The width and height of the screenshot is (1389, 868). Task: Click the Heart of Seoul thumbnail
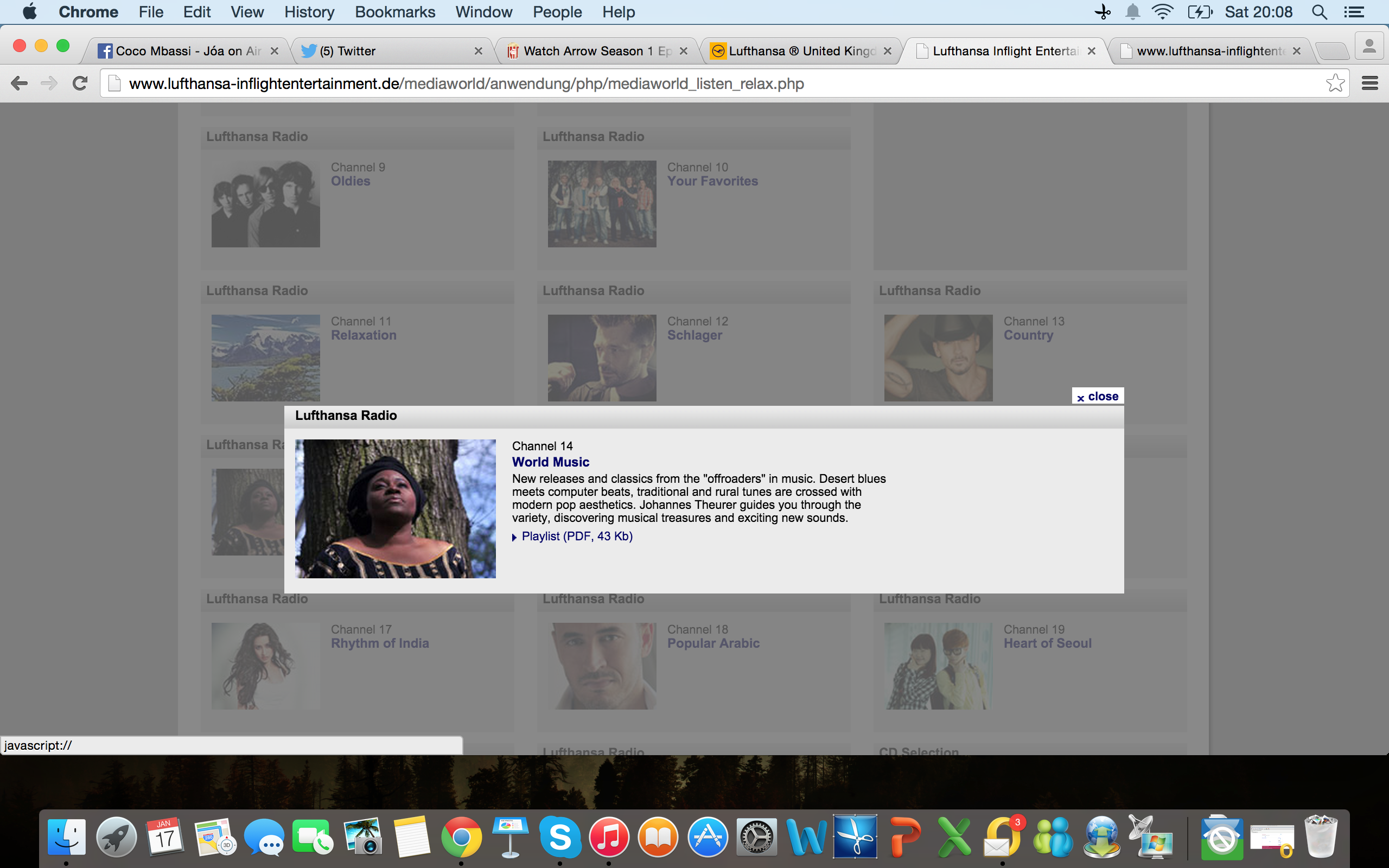pyautogui.click(x=939, y=666)
